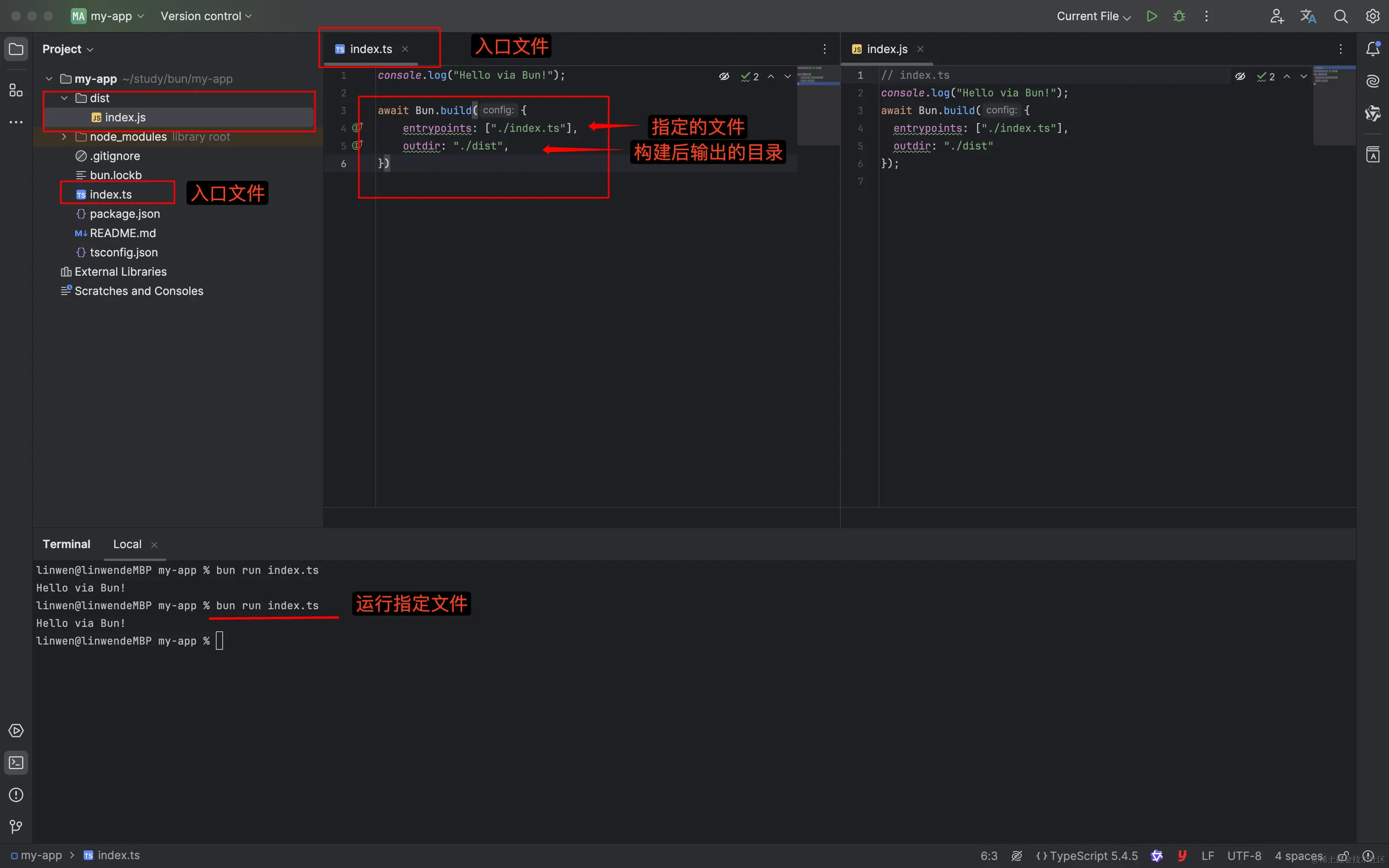Collapse the dist folder

pos(64,98)
